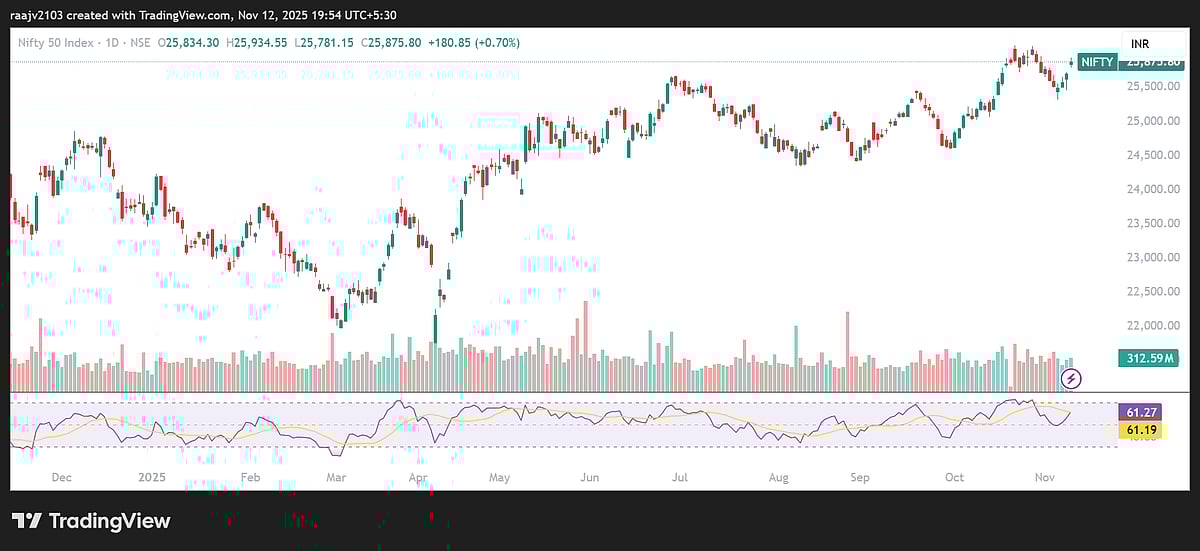Open the INR currency selector
This screenshot has height=551, width=1200.
pyautogui.click(x=1141, y=44)
